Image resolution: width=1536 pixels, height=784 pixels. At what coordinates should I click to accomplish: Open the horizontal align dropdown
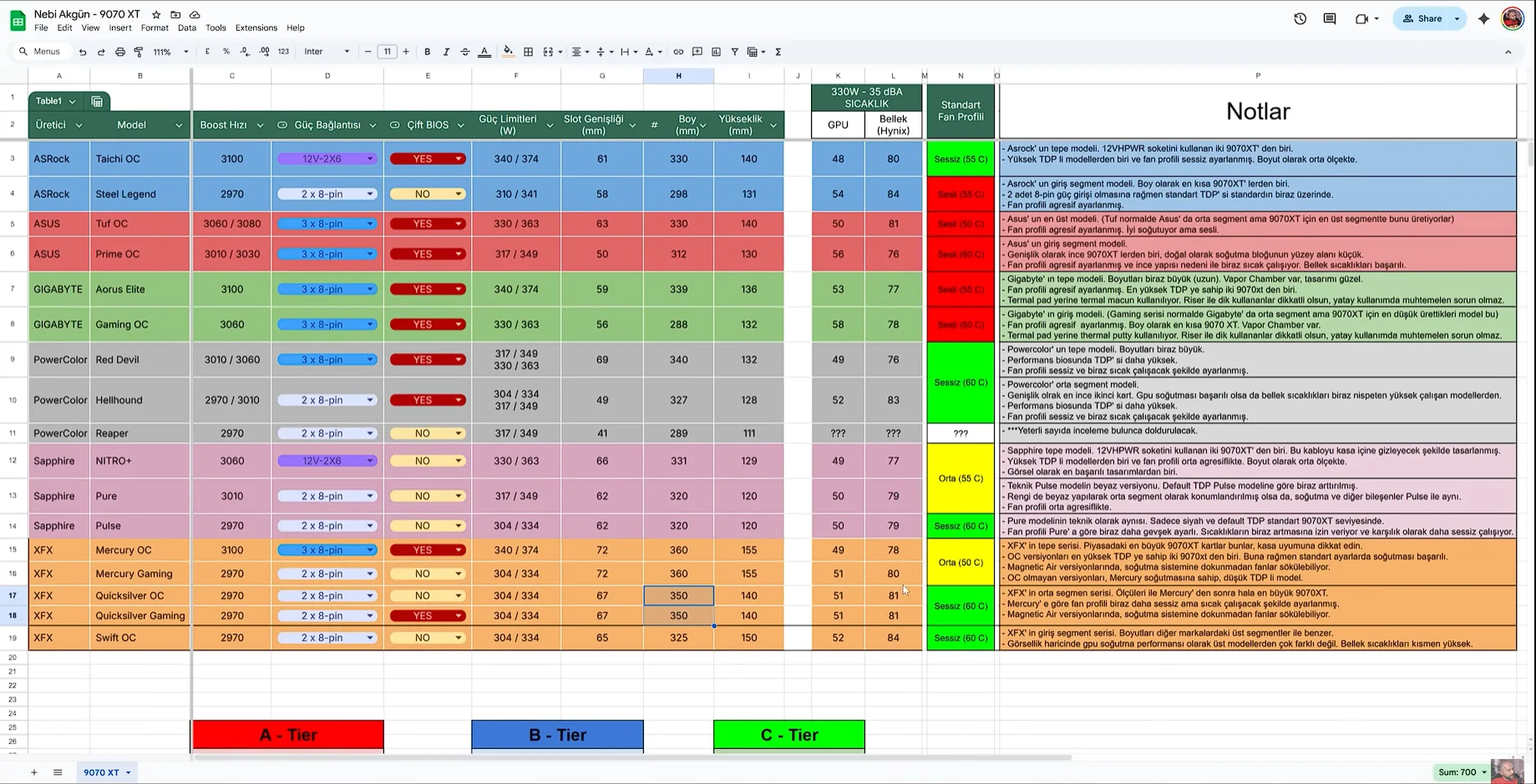580,52
